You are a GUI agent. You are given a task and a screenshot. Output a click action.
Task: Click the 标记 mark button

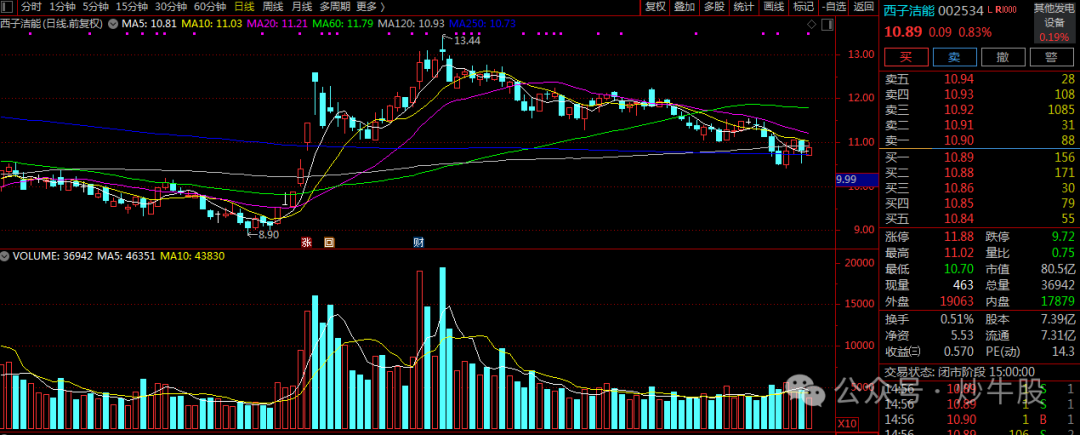[804, 7]
